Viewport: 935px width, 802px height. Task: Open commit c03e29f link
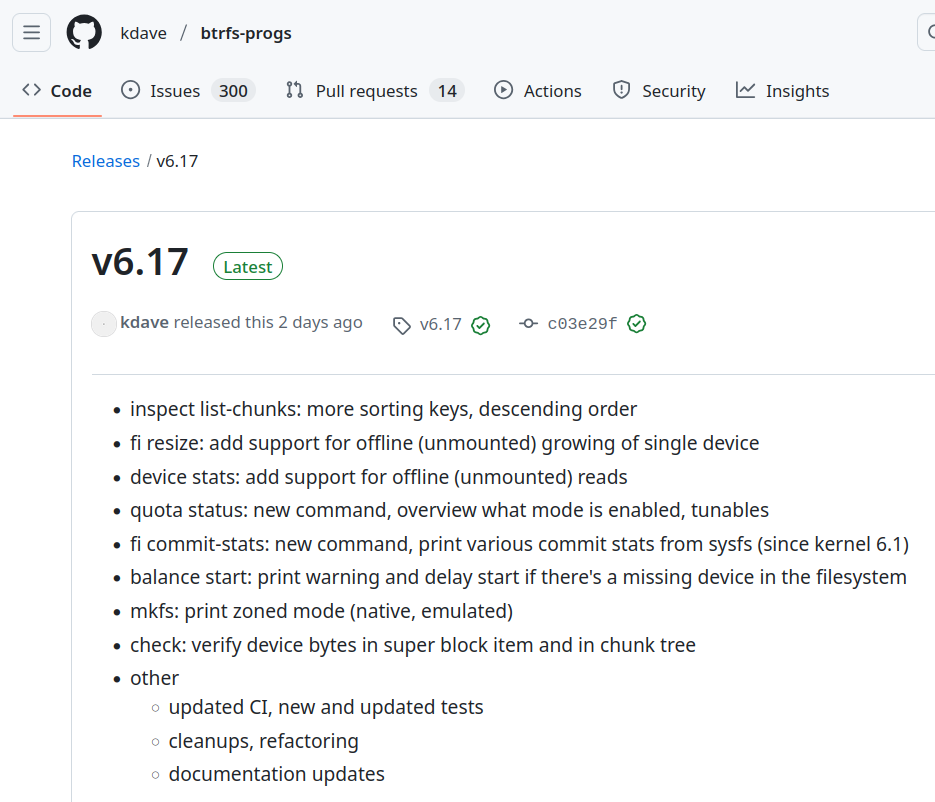click(582, 324)
